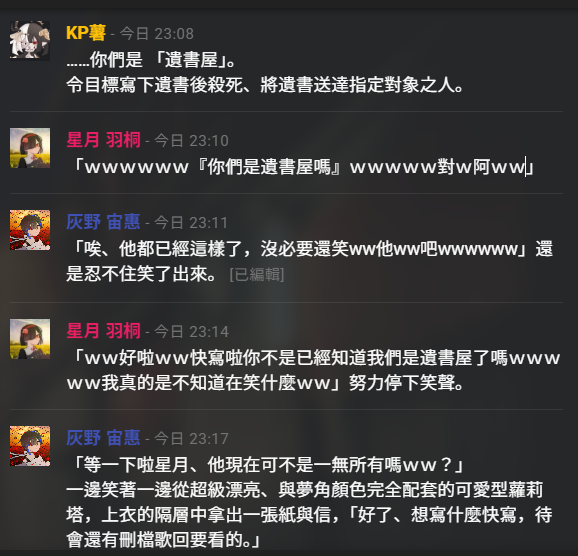Click username 星月 羽桐 at 23:14
578x556 pixels.
tap(103, 331)
